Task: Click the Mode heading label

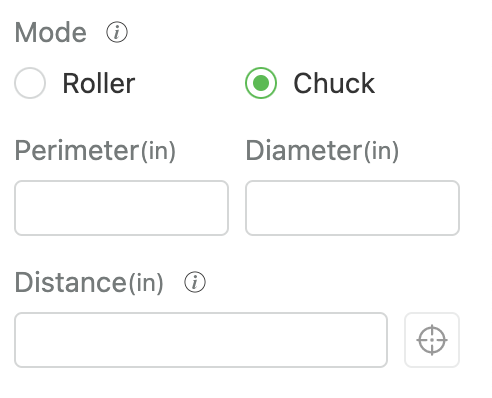Action: (x=51, y=32)
